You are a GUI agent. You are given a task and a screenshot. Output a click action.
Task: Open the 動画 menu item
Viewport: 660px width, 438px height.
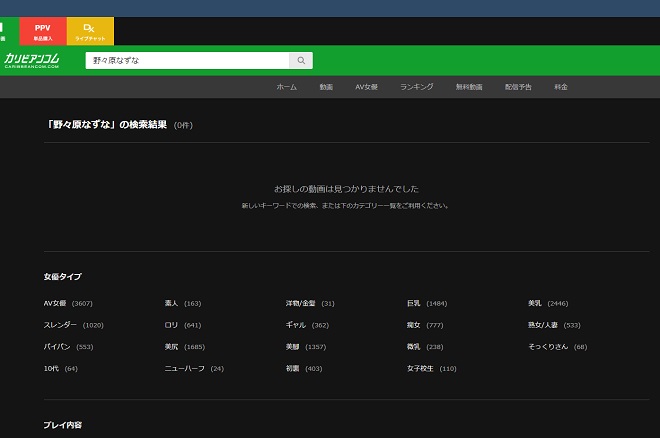(326, 87)
